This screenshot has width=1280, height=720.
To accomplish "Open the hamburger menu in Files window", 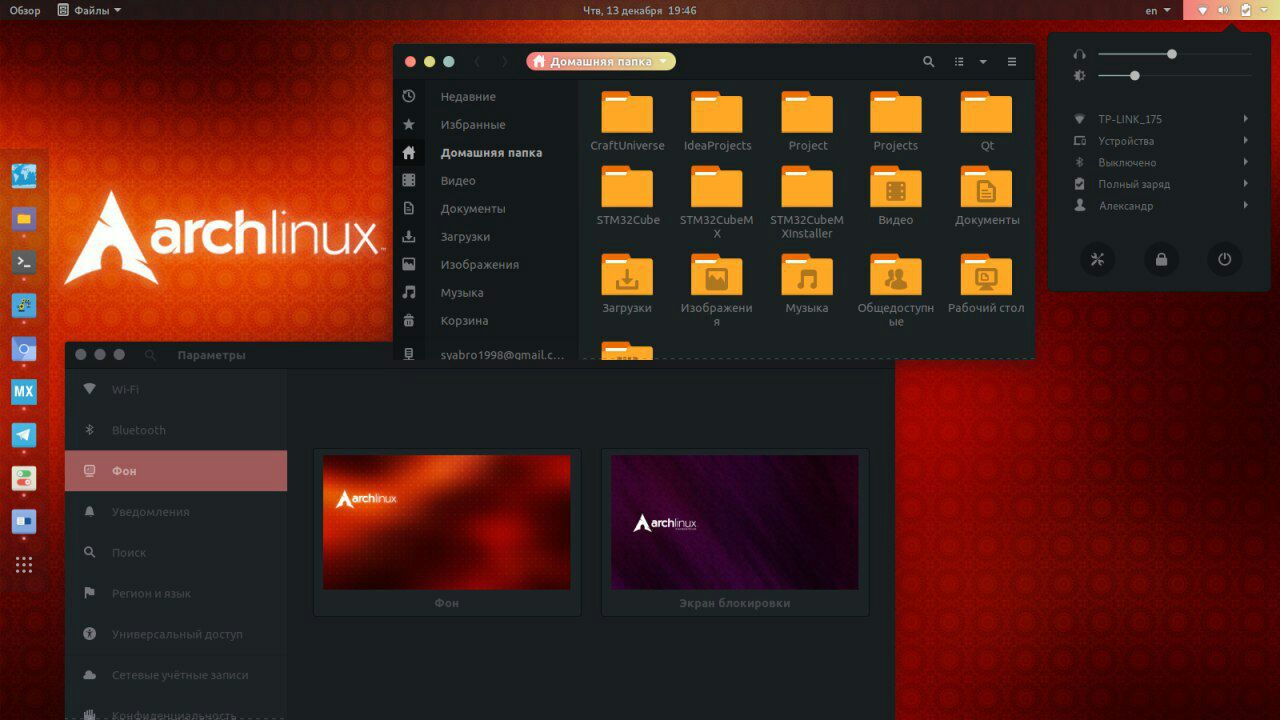I will (x=1012, y=62).
